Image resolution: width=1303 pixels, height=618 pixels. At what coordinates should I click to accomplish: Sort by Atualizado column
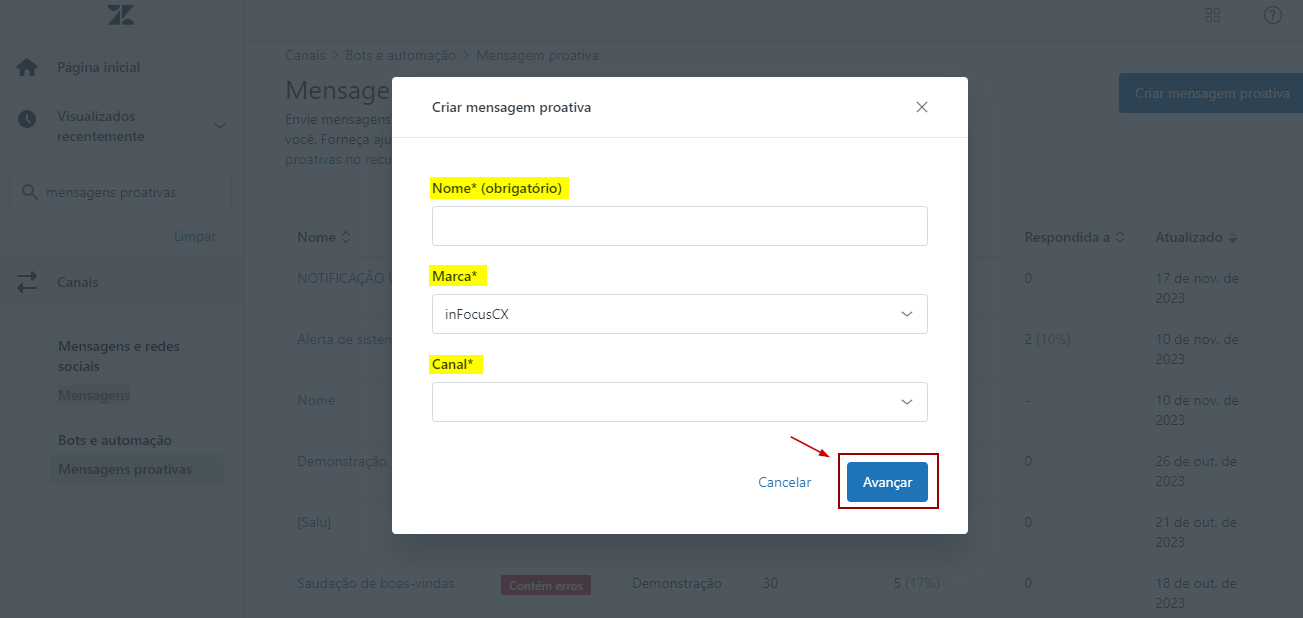[x=1195, y=238]
